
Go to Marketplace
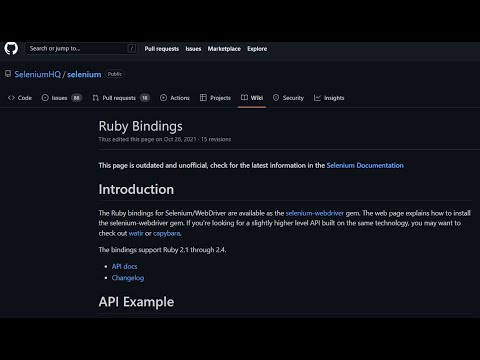point(224,49)
